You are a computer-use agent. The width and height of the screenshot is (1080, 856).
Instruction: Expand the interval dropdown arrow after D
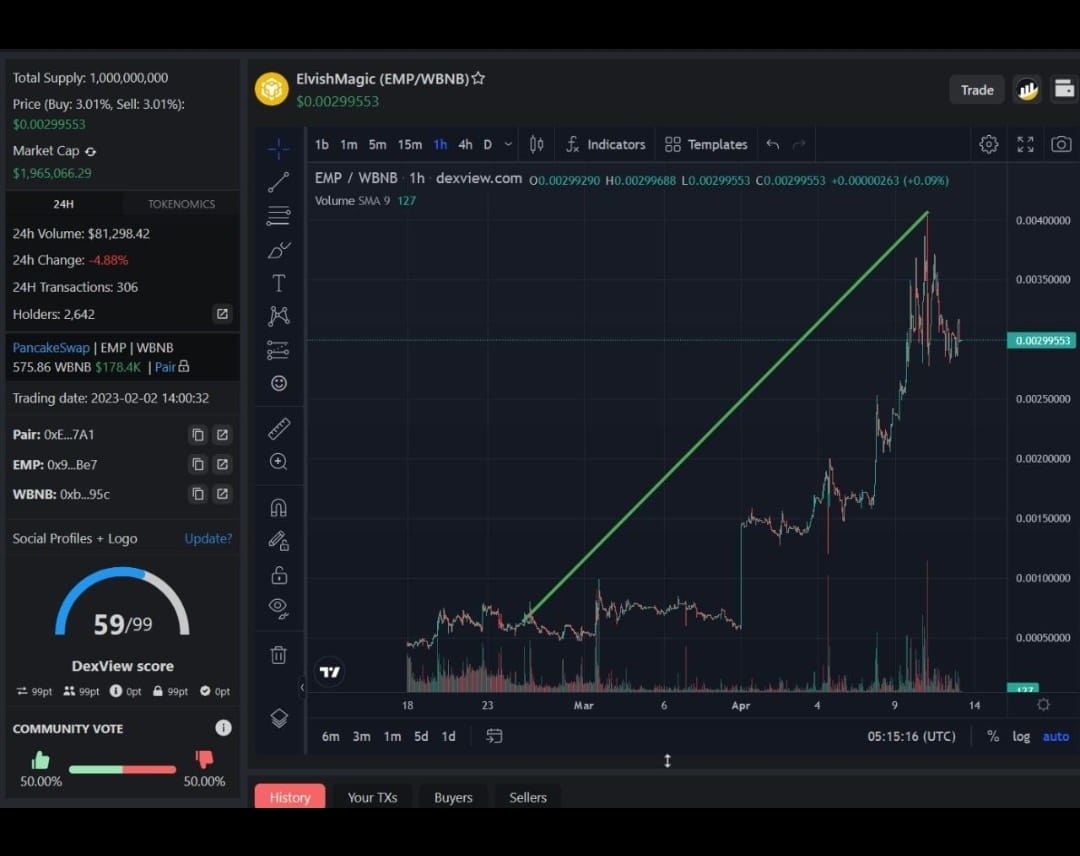coord(508,145)
